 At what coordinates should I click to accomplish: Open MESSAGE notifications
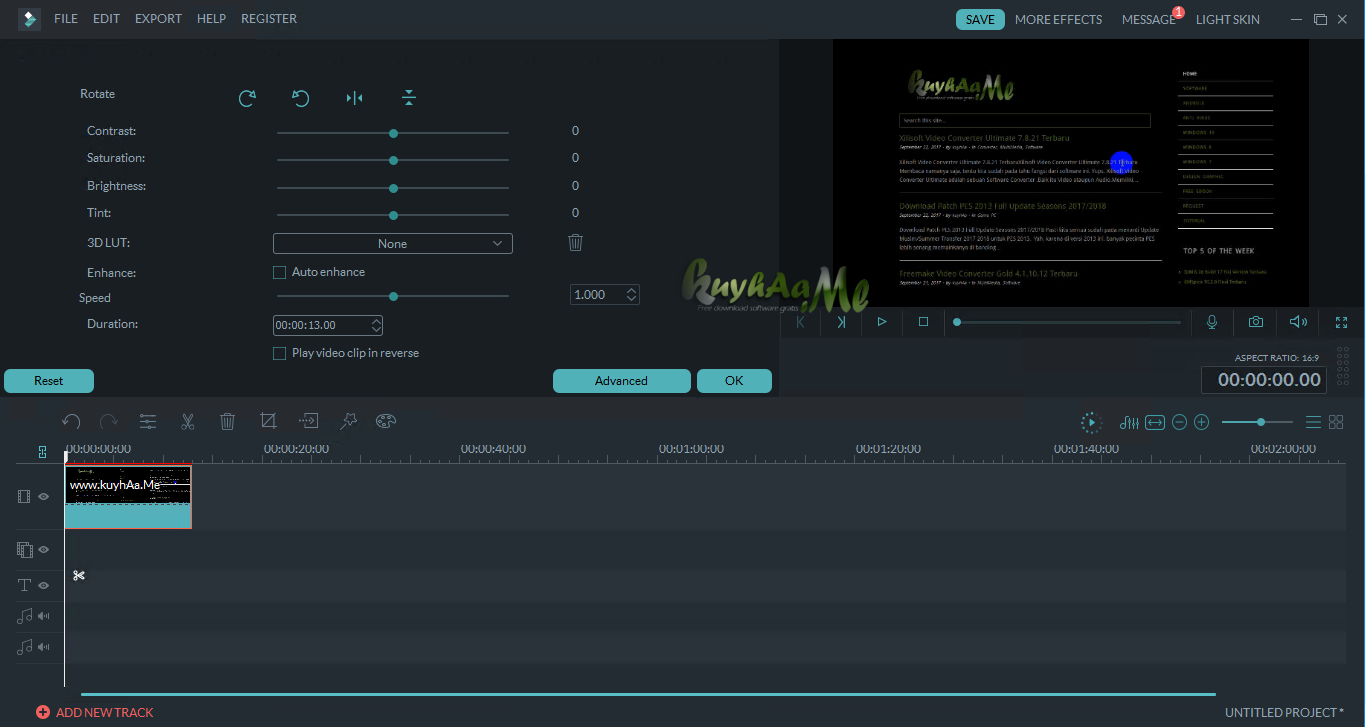pos(1149,19)
